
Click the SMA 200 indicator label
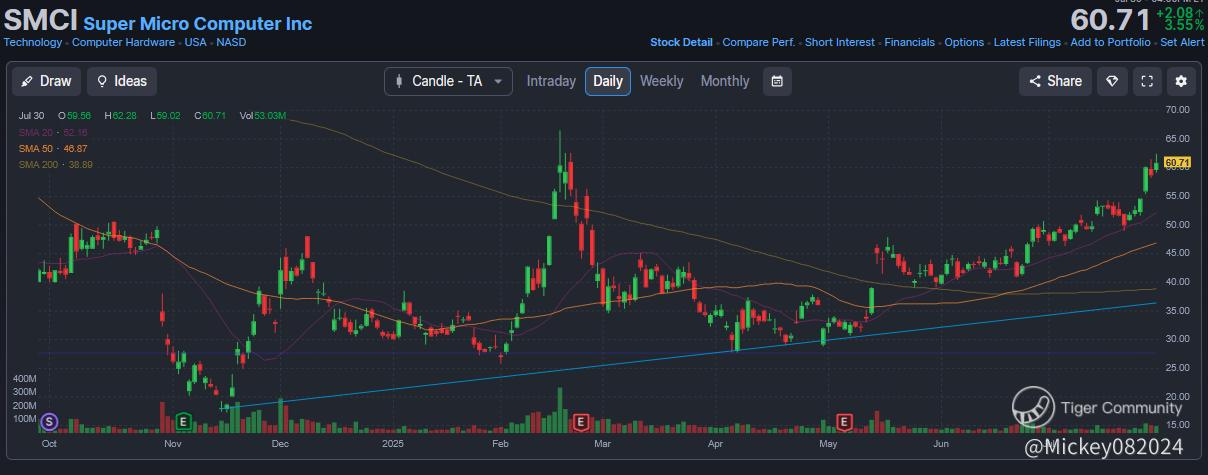click(57, 164)
